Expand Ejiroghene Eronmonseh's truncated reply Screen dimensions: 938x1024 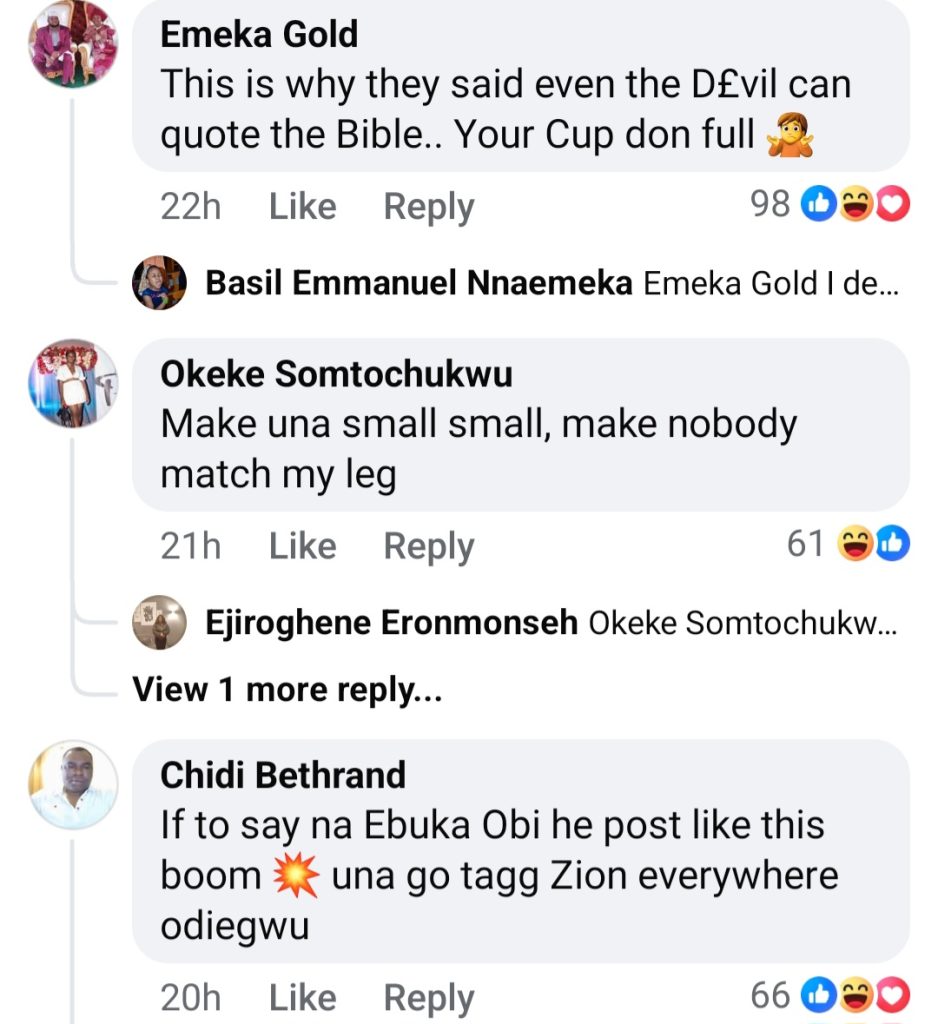(742, 624)
